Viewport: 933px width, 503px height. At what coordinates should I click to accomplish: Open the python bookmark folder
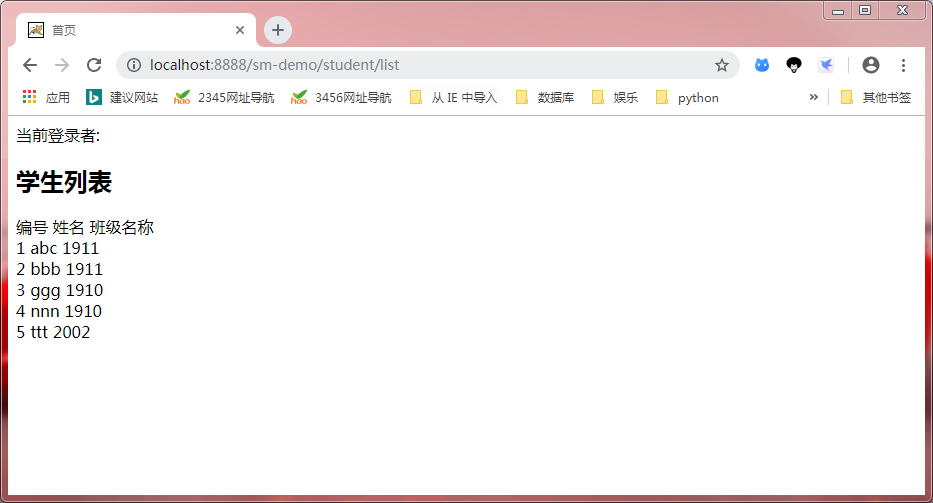[x=687, y=98]
